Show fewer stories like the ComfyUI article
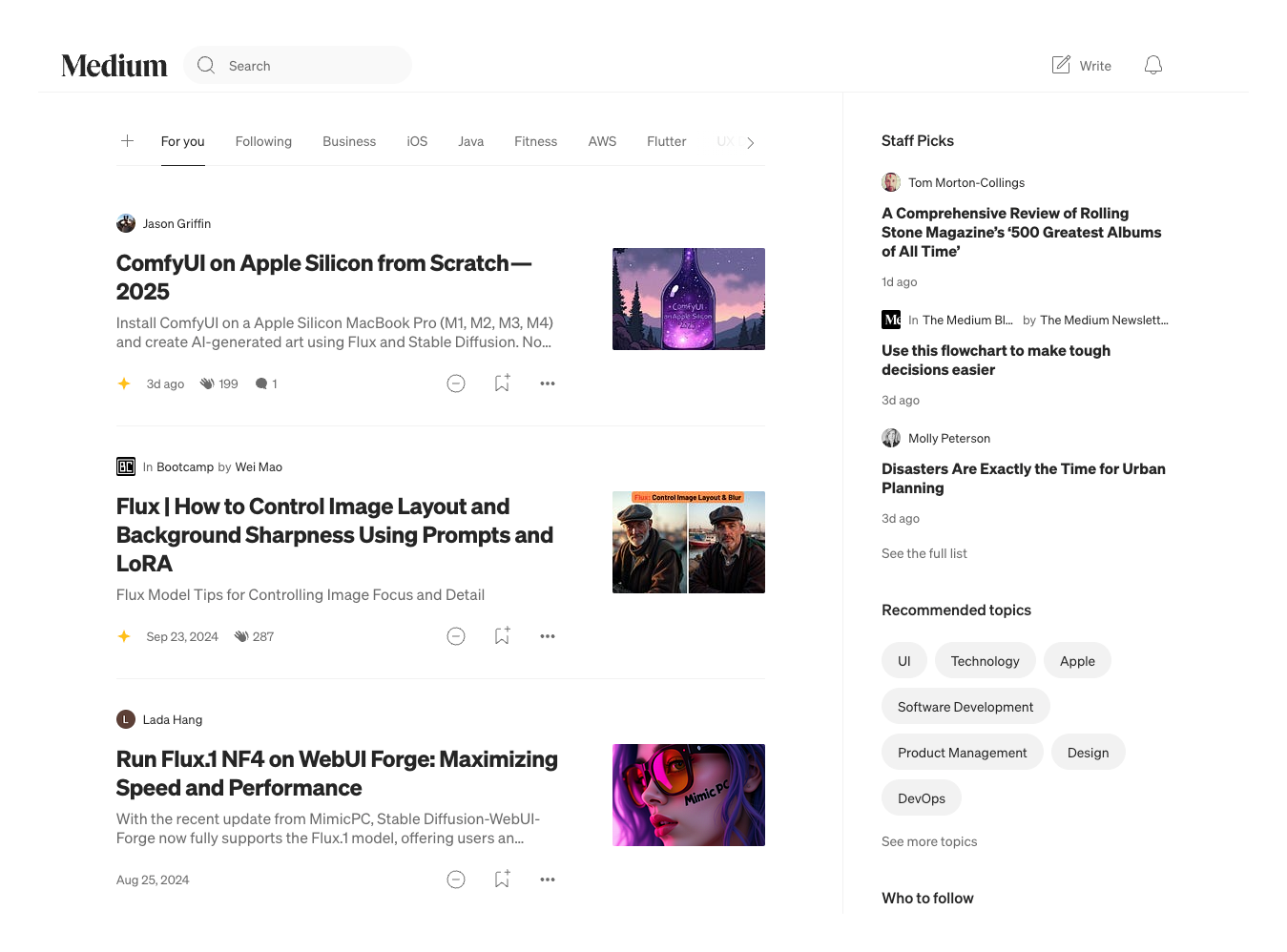This screenshot has width=1287, height=952. tap(456, 383)
